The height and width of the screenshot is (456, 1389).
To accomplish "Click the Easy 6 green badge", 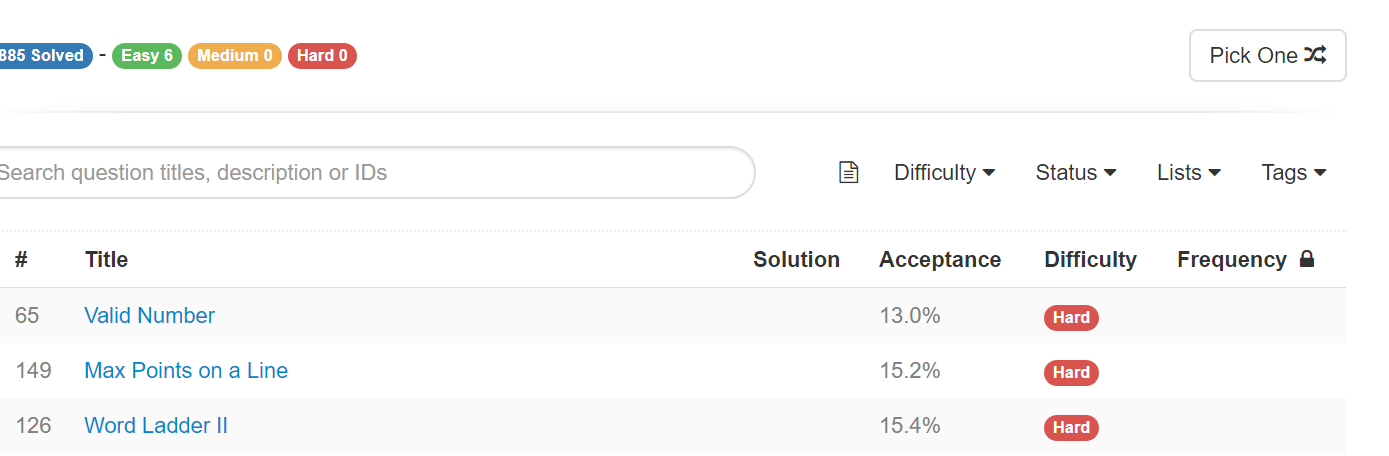I will (147, 56).
